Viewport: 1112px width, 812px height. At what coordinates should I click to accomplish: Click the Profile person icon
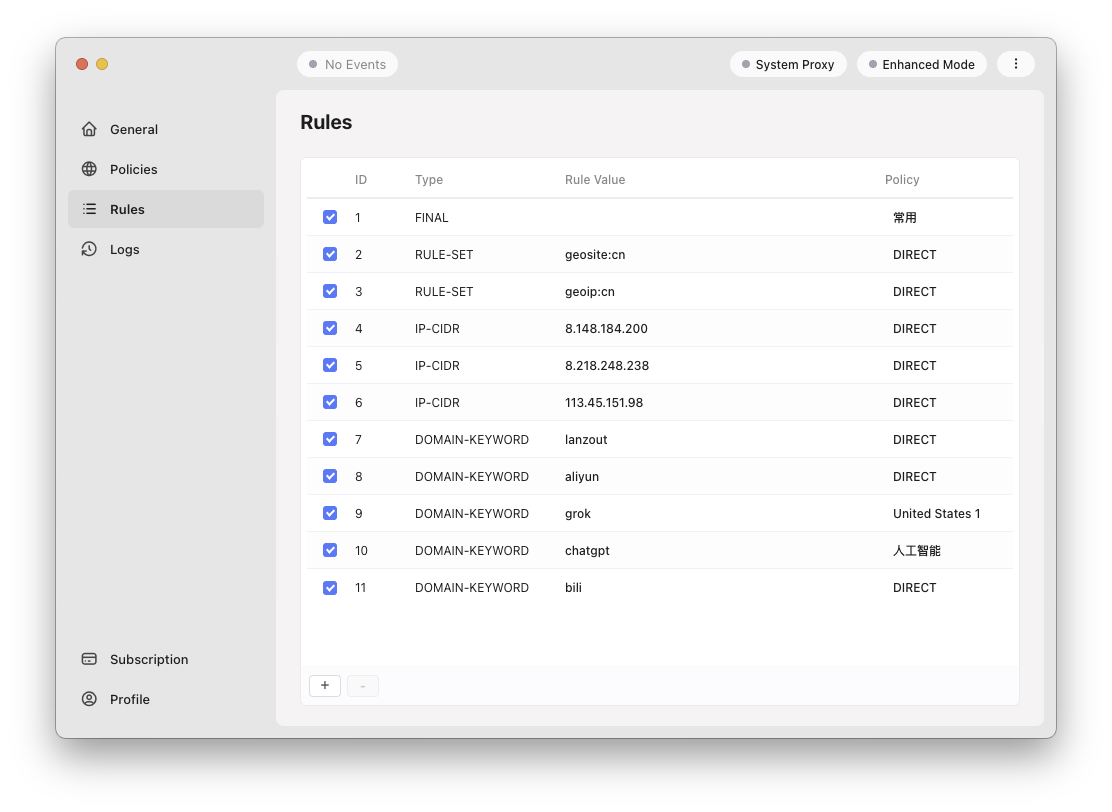(89, 699)
